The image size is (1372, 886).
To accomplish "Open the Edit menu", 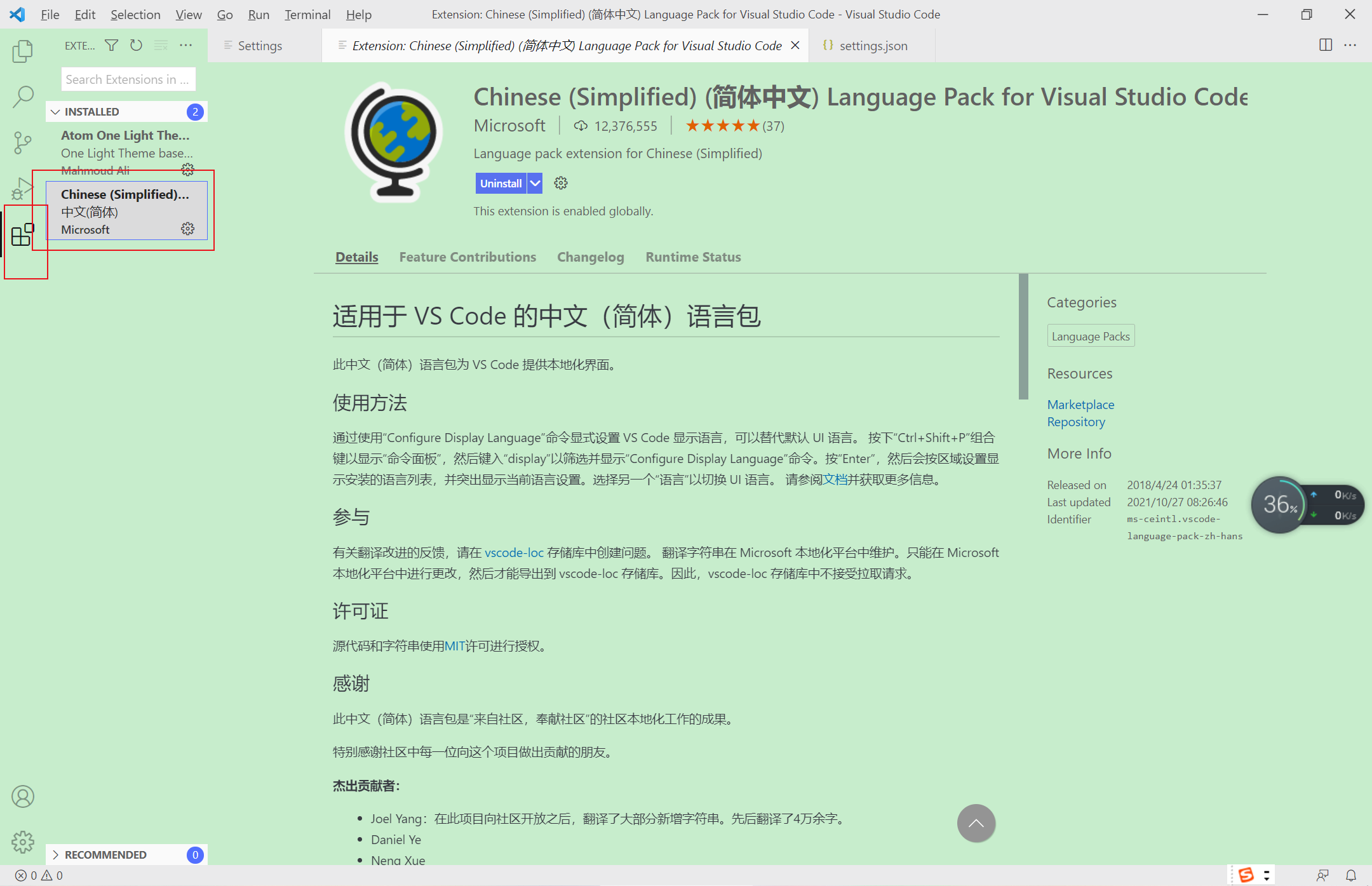I will point(84,14).
